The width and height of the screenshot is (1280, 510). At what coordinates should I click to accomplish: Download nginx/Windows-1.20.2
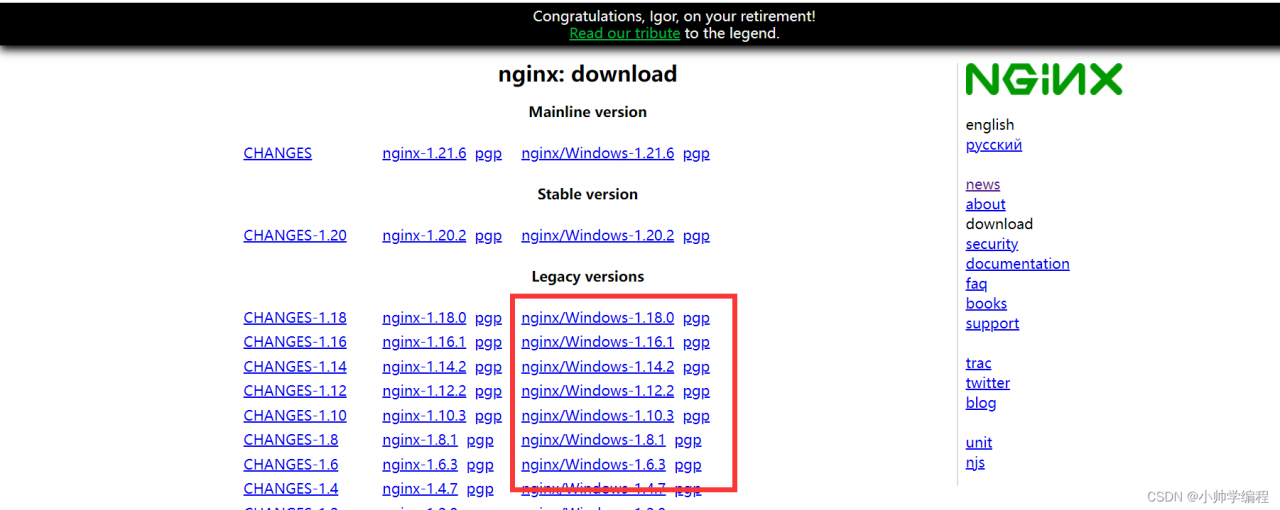click(x=598, y=236)
